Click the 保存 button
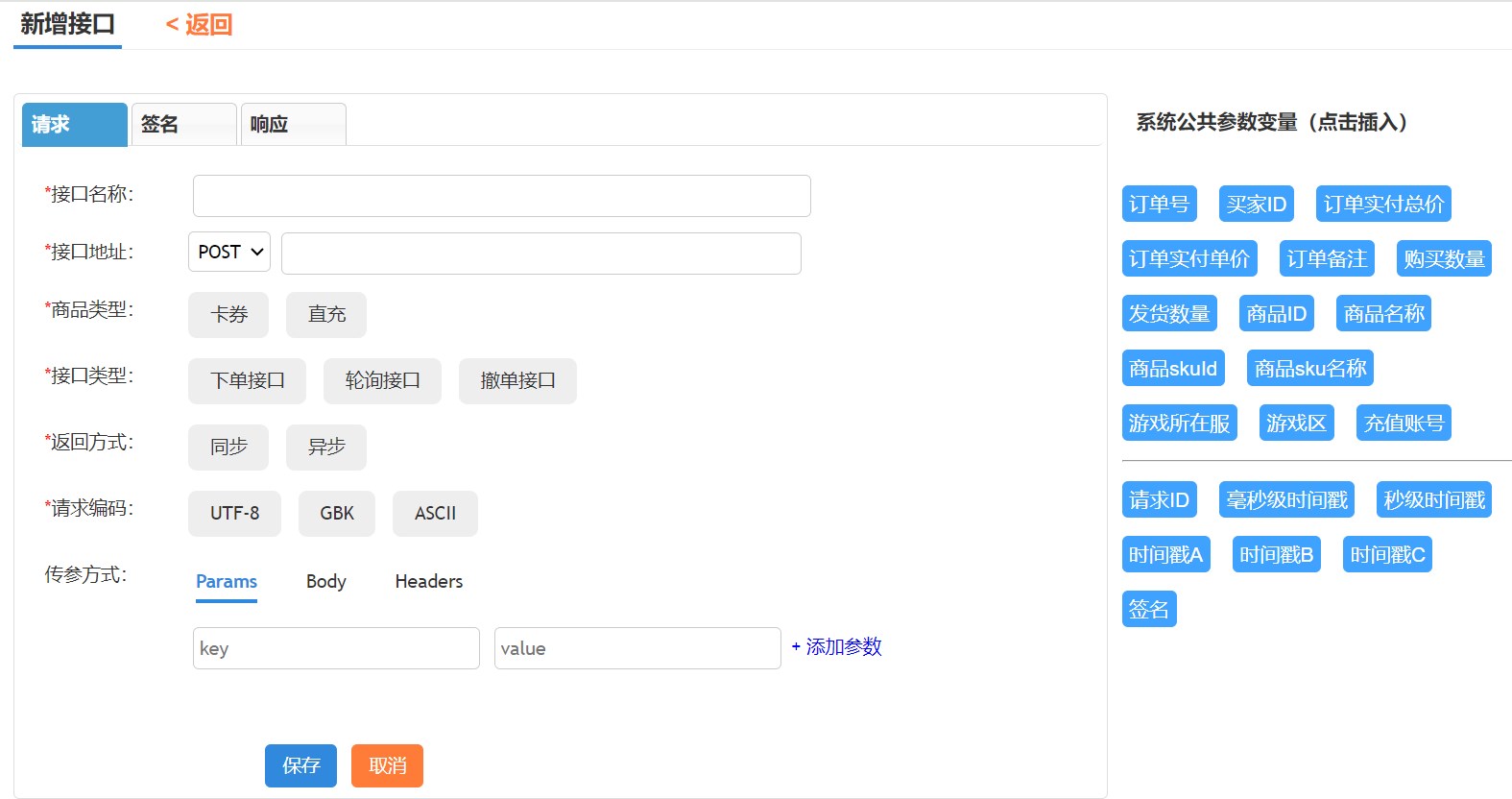Viewport: 1512px width, 799px height. click(300, 765)
